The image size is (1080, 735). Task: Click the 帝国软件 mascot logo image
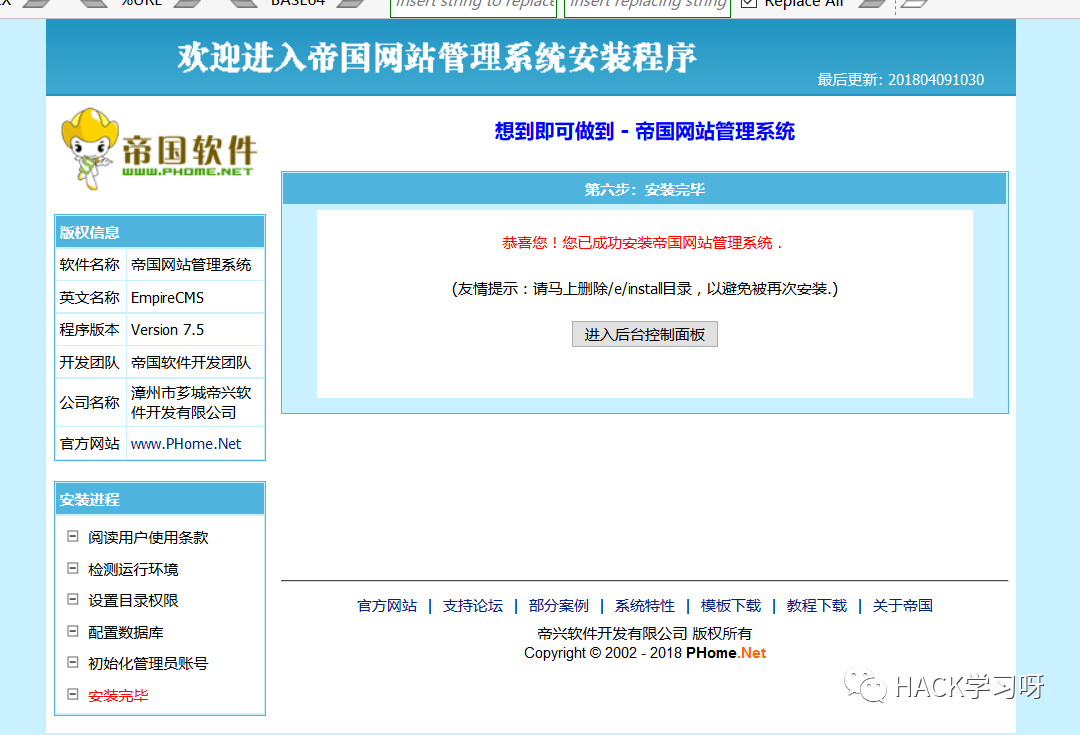click(x=158, y=149)
